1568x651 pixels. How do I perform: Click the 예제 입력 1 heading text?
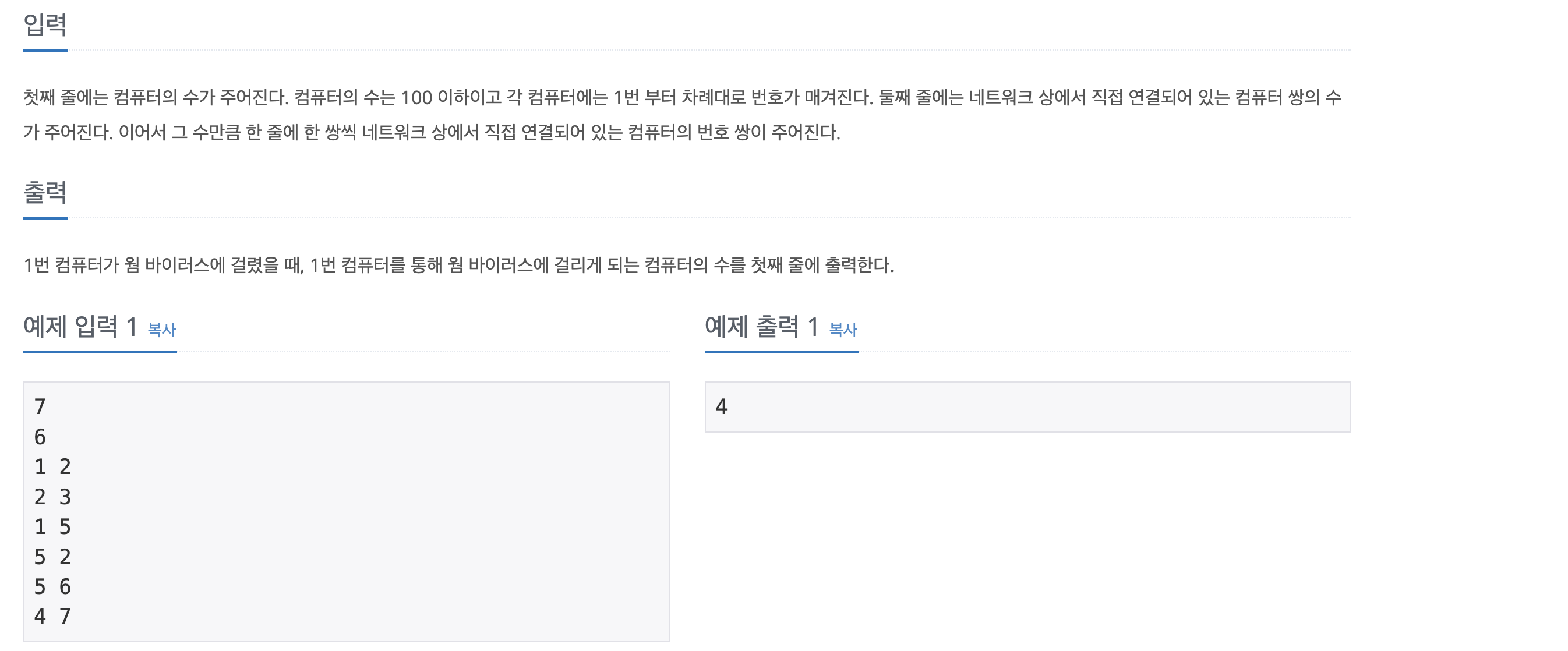pyautogui.click(x=80, y=327)
